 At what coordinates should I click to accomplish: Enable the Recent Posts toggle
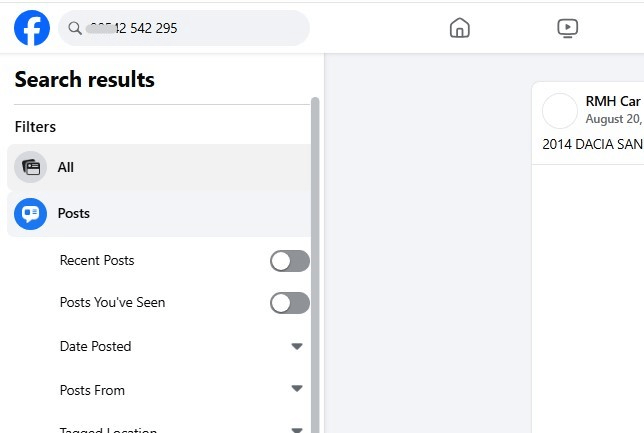(x=290, y=261)
